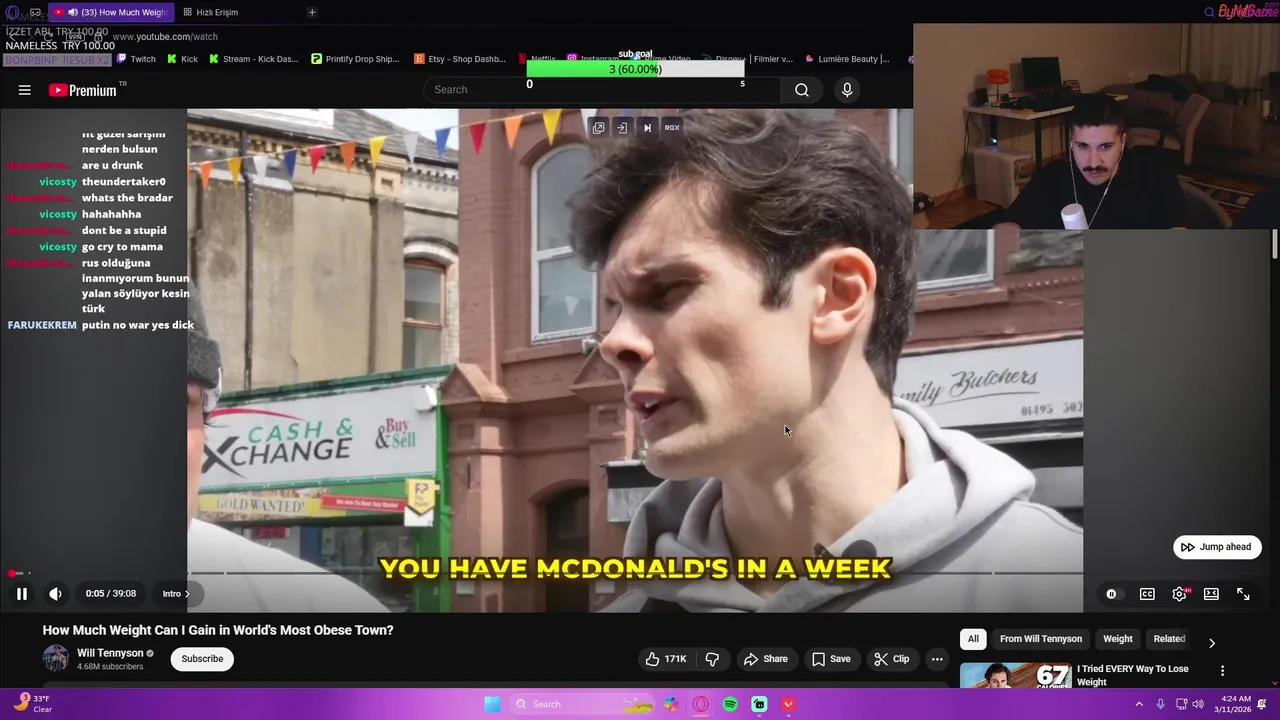Open the weather widget on taskbar
1280x720 pixels.
32,704
